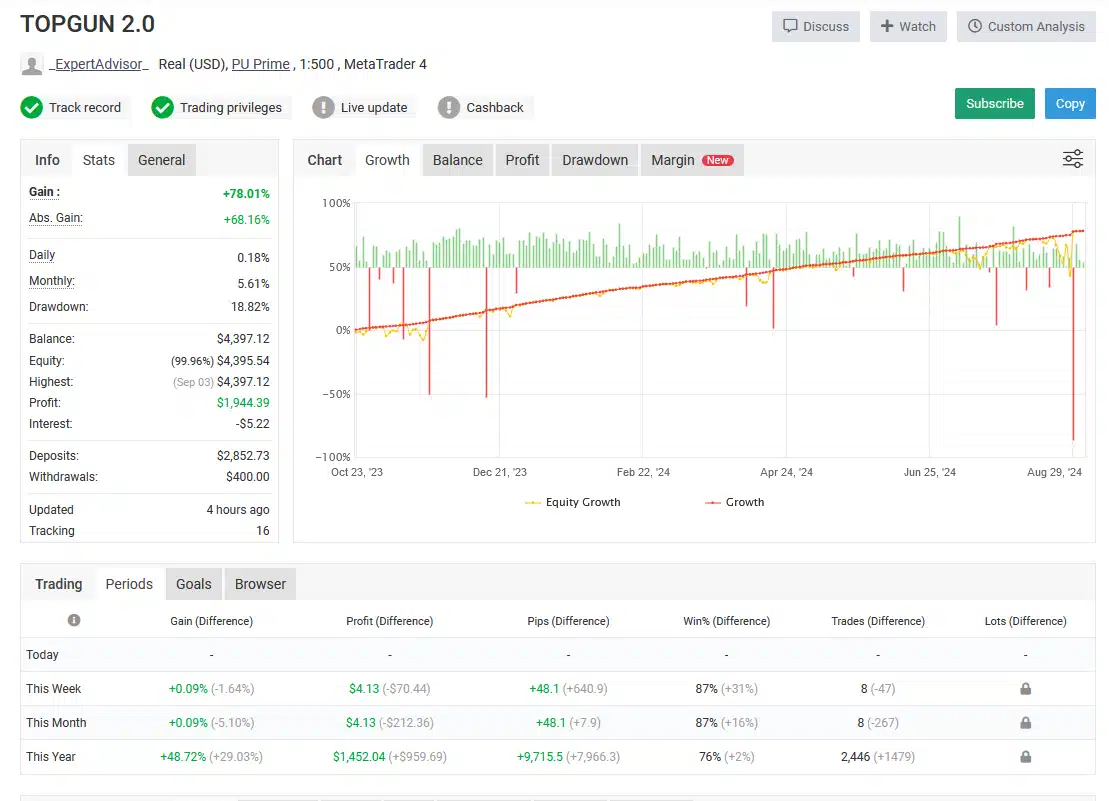
Task: Click the Profit $1,944.39 value
Action: (x=243, y=402)
